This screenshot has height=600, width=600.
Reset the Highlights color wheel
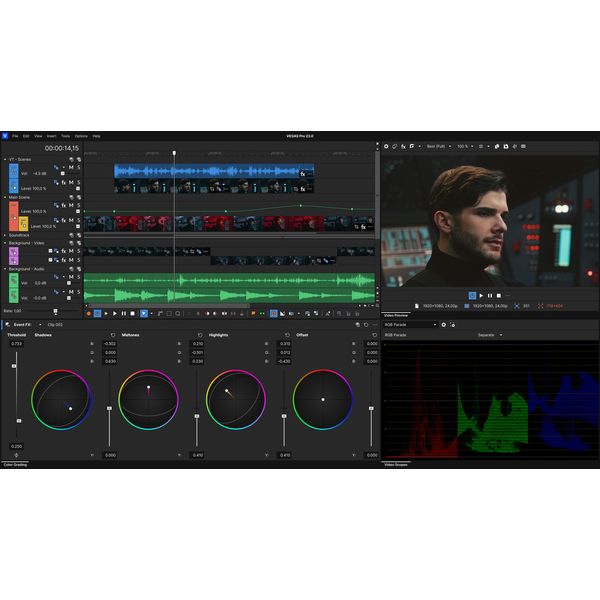tap(287, 335)
